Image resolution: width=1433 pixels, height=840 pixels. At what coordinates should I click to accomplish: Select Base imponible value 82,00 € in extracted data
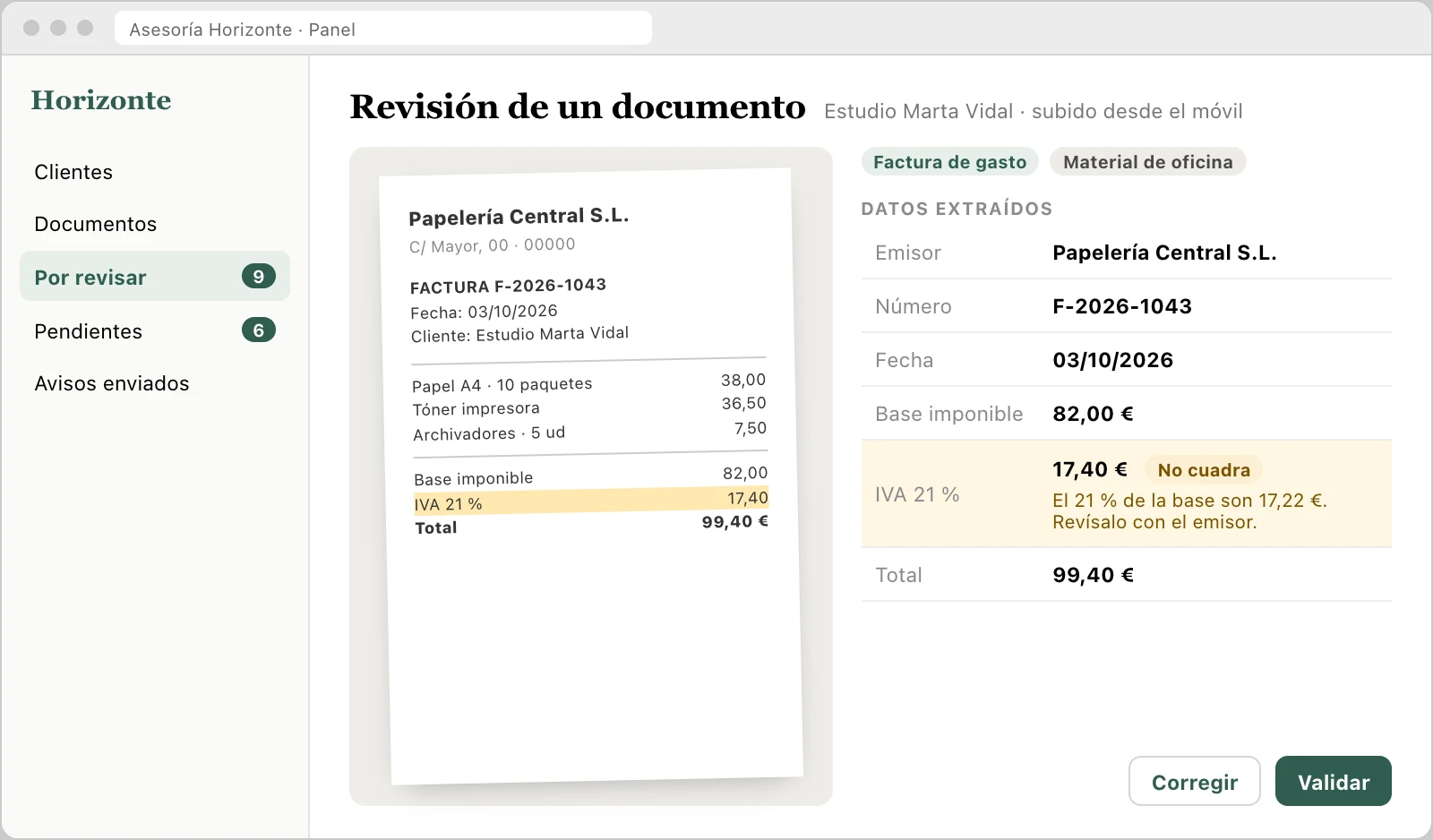(1093, 414)
